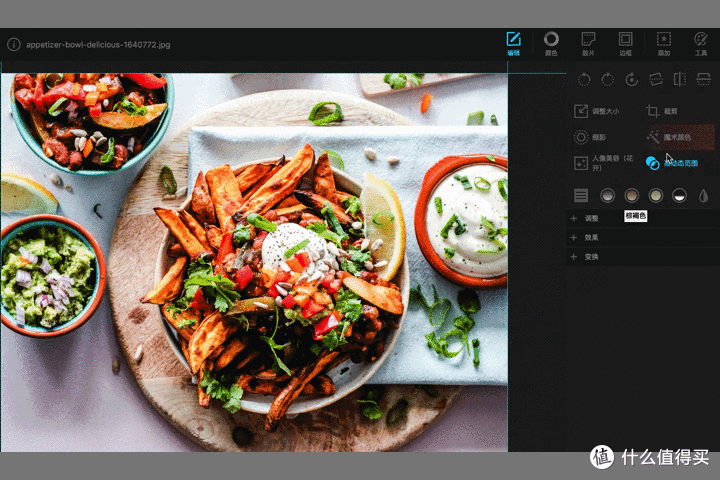Apply the grayscale filter circle
Screen dimensions: 720x480
click(x=608, y=196)
